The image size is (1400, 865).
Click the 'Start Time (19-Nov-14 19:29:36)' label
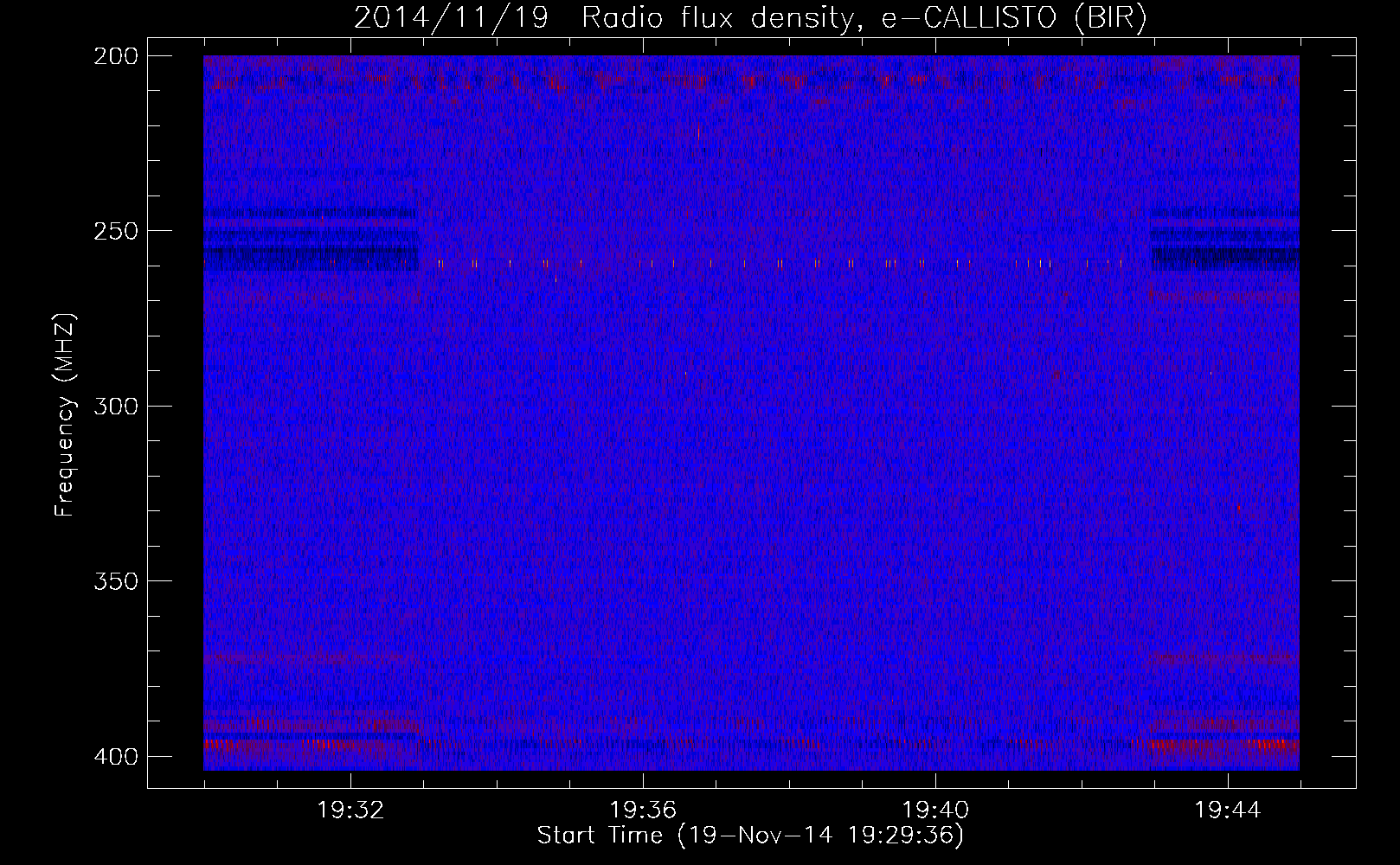click(750, 836)
